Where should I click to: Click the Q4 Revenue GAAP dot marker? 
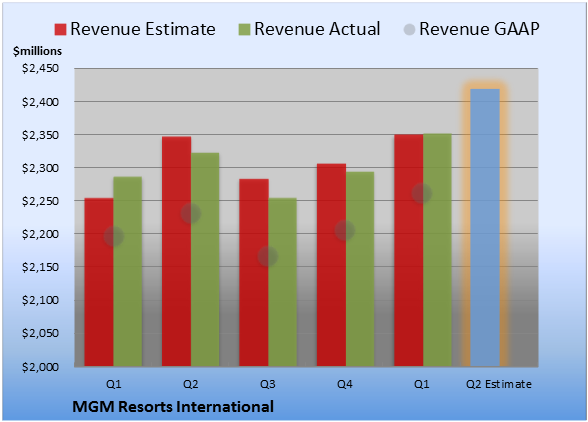click(x=345, y=230)
